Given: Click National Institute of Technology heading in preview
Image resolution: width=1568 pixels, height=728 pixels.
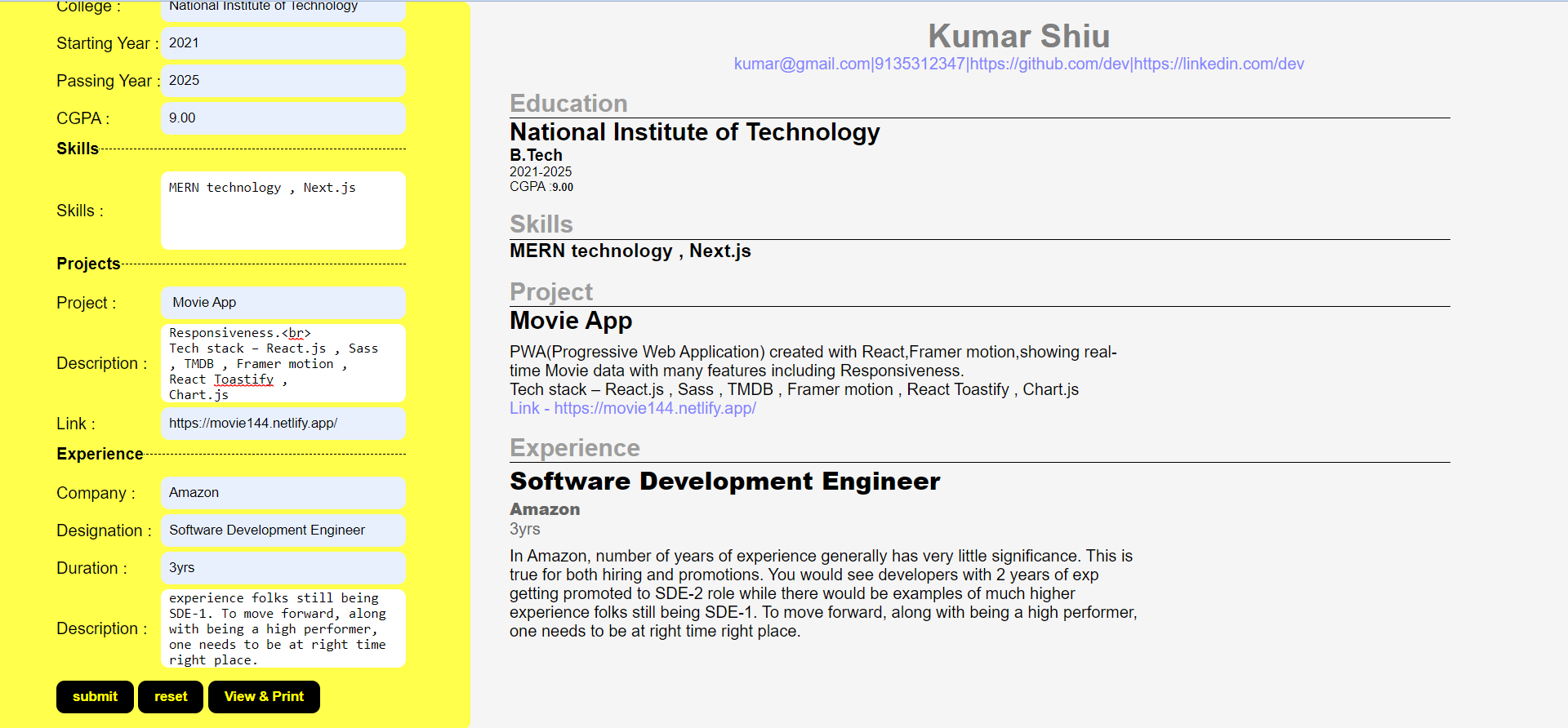Looking at the screenshot, I should click(694, 132).
